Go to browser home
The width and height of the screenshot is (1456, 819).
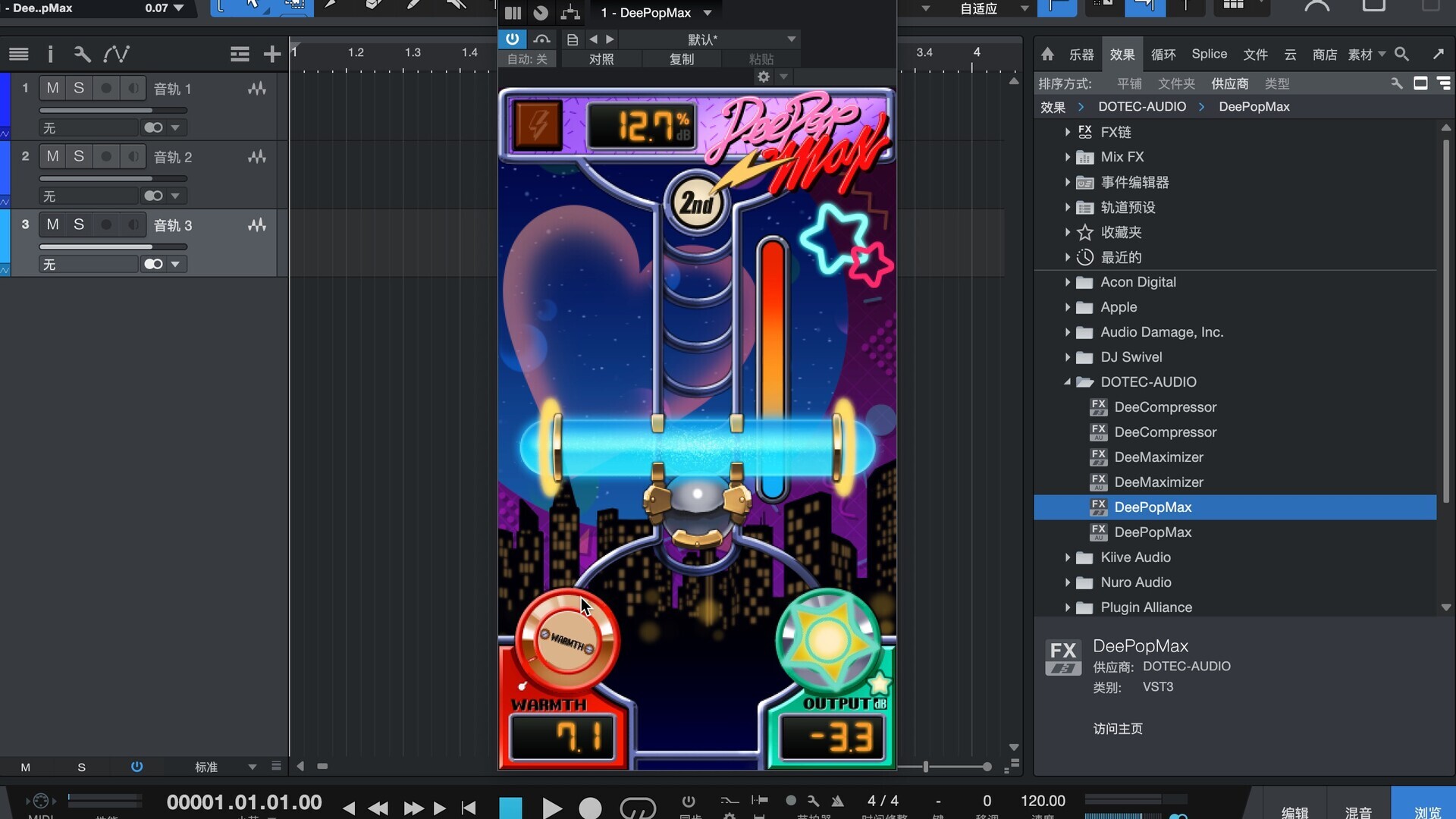click(x=1047, y=54)
